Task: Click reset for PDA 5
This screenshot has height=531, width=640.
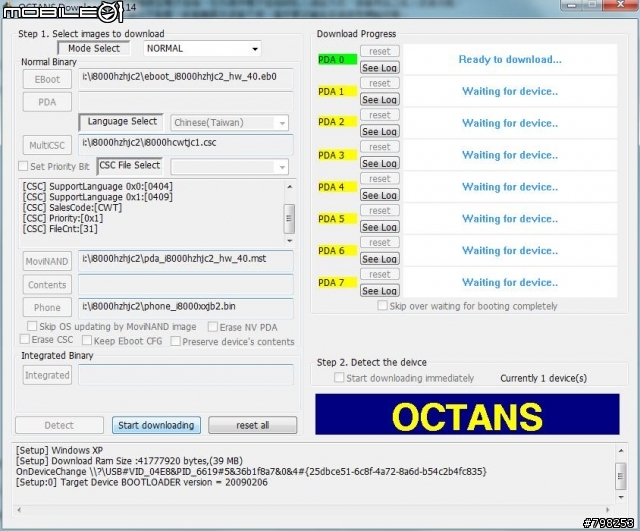Action: (380, 211)
